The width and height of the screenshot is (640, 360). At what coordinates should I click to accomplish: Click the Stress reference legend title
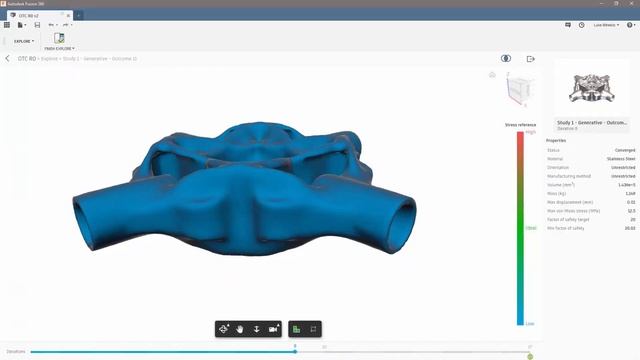point(520,125)
